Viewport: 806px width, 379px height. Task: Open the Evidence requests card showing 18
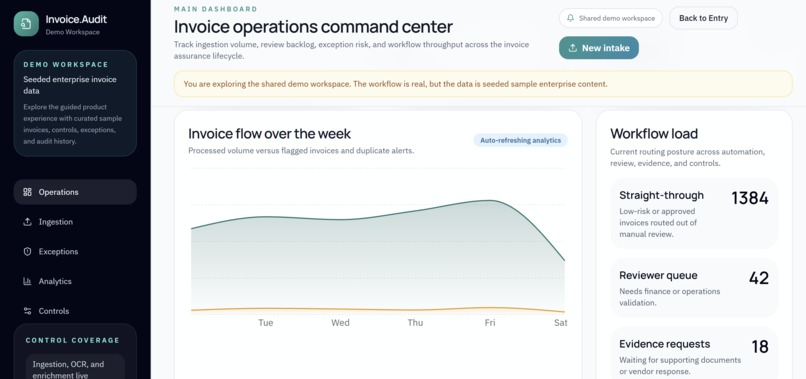pos(694,354)
